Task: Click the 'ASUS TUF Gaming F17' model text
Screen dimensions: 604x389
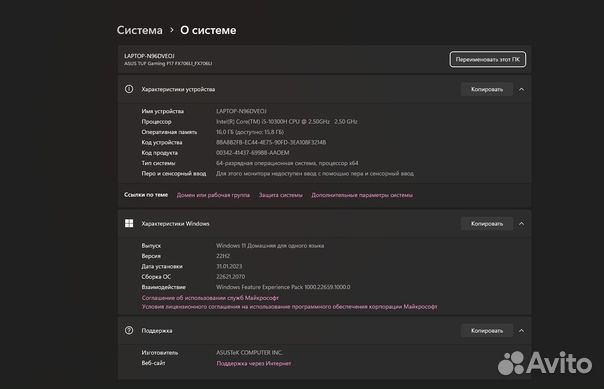Action: point(168,64)
